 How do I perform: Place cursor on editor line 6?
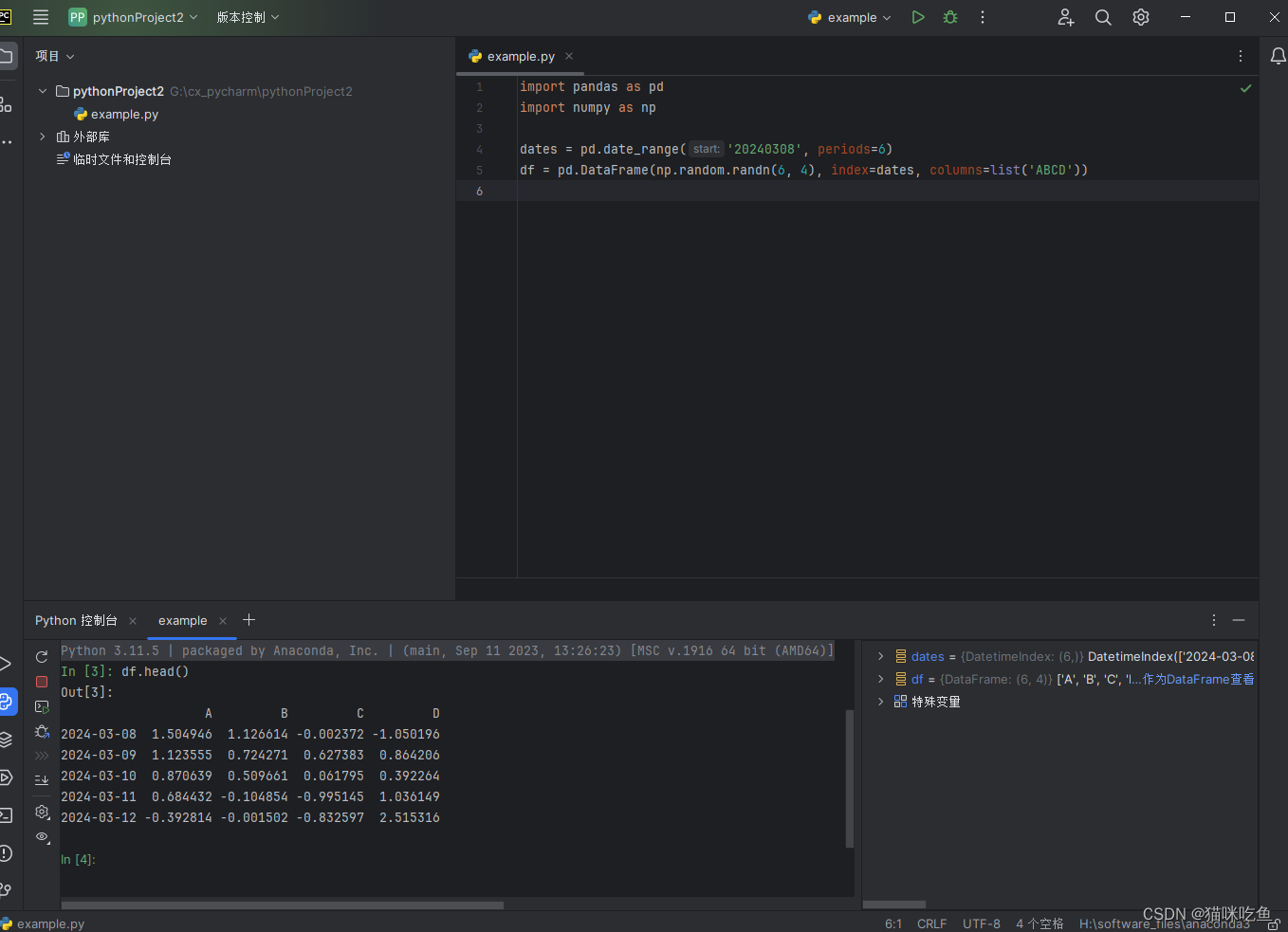[x=888, y=191]
